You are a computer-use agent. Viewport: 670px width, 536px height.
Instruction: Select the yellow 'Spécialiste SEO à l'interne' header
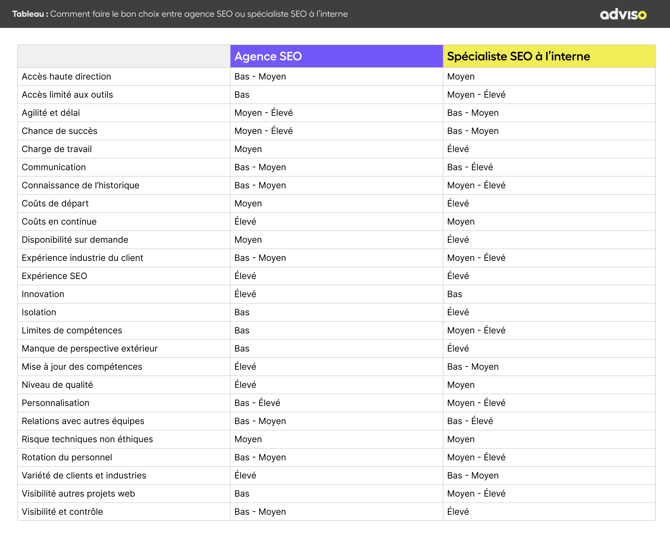point(518,56)
